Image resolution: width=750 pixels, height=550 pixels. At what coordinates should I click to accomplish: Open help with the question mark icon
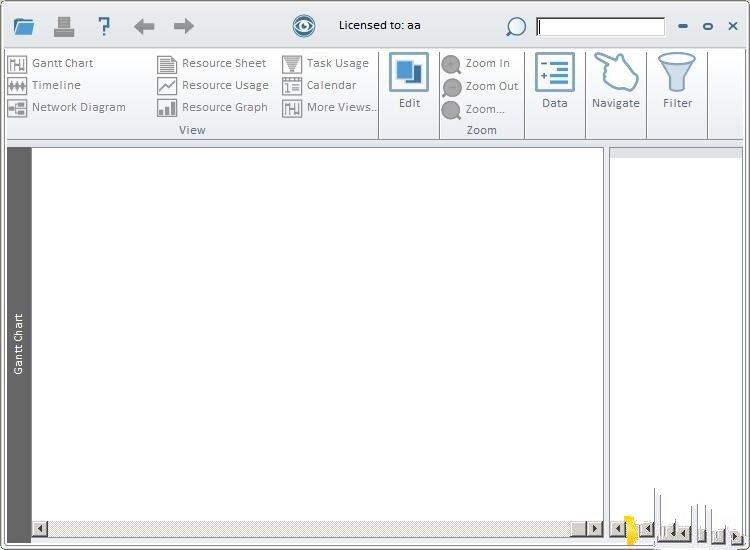click(x=104, y=26)
